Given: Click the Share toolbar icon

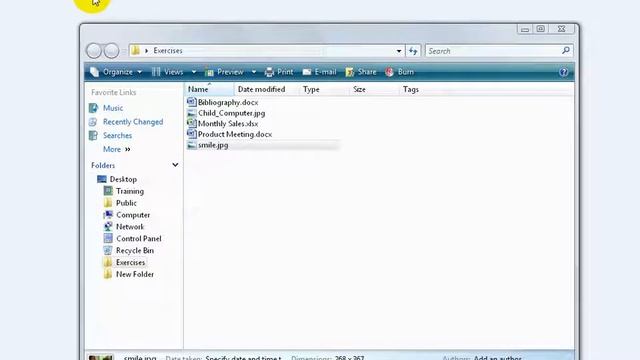Looking at the screenshot, I should [350, 72].
